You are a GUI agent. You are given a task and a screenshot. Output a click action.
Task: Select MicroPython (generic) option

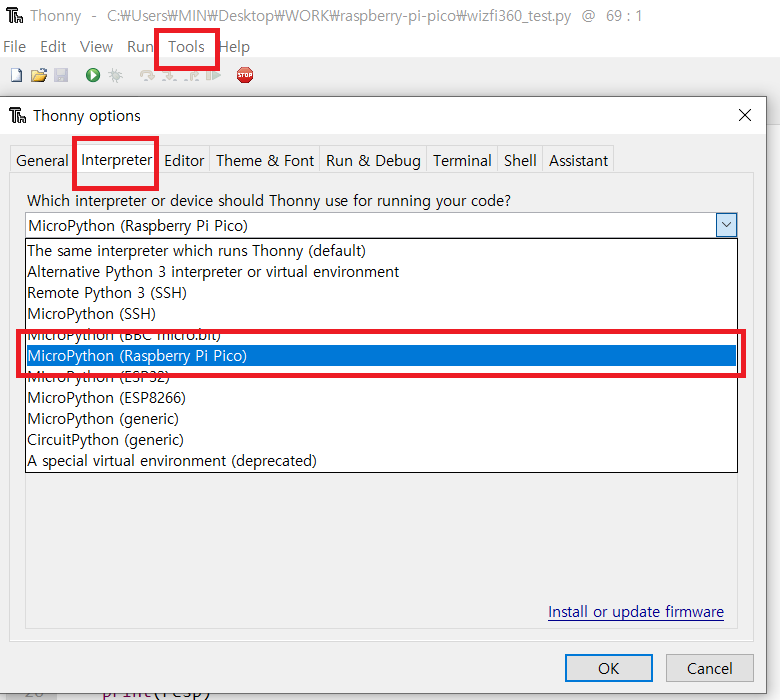(381, 419)
